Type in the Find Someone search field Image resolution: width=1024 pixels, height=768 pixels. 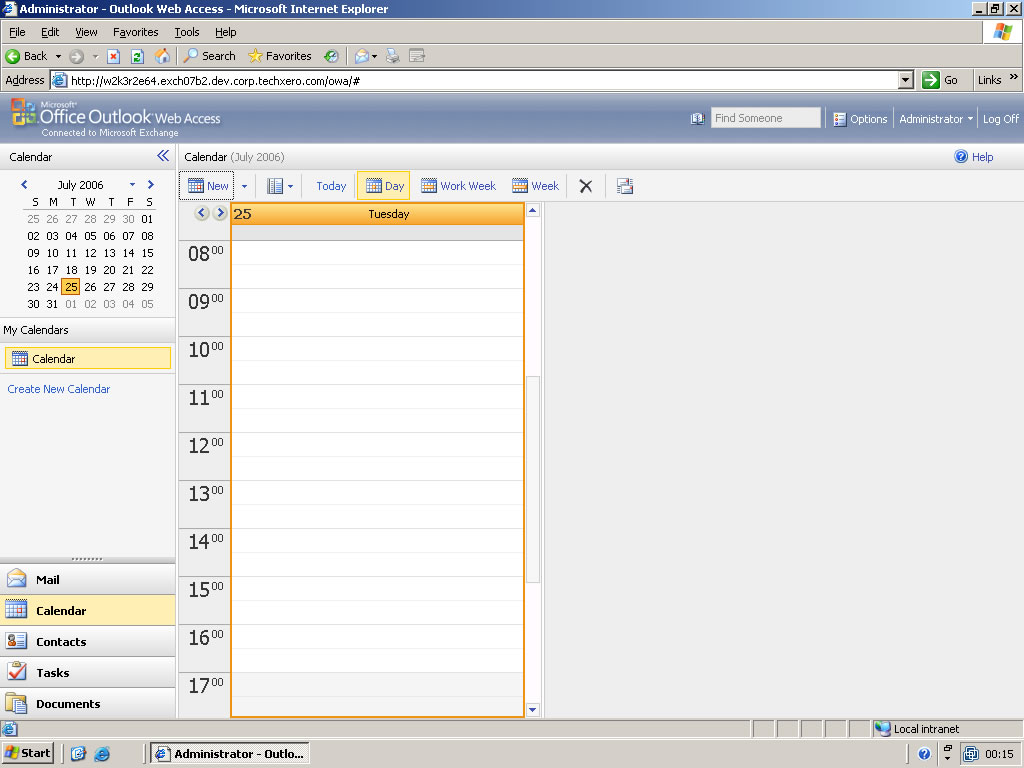click(765, 118)
